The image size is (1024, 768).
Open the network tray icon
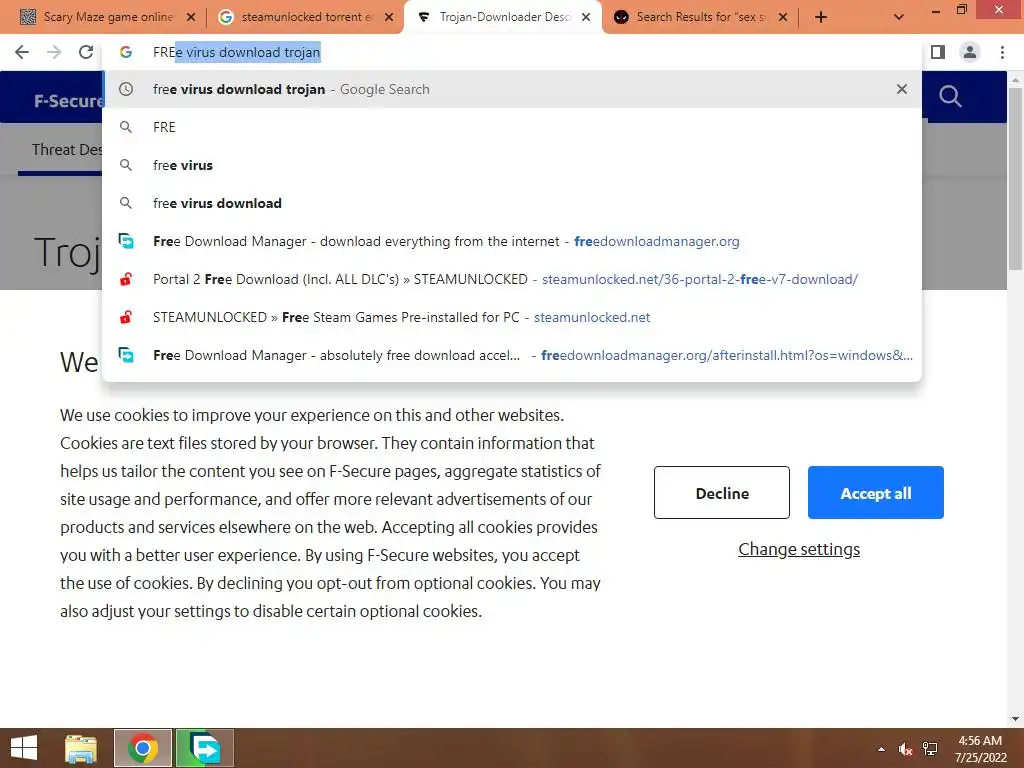(x=930, y=749)
